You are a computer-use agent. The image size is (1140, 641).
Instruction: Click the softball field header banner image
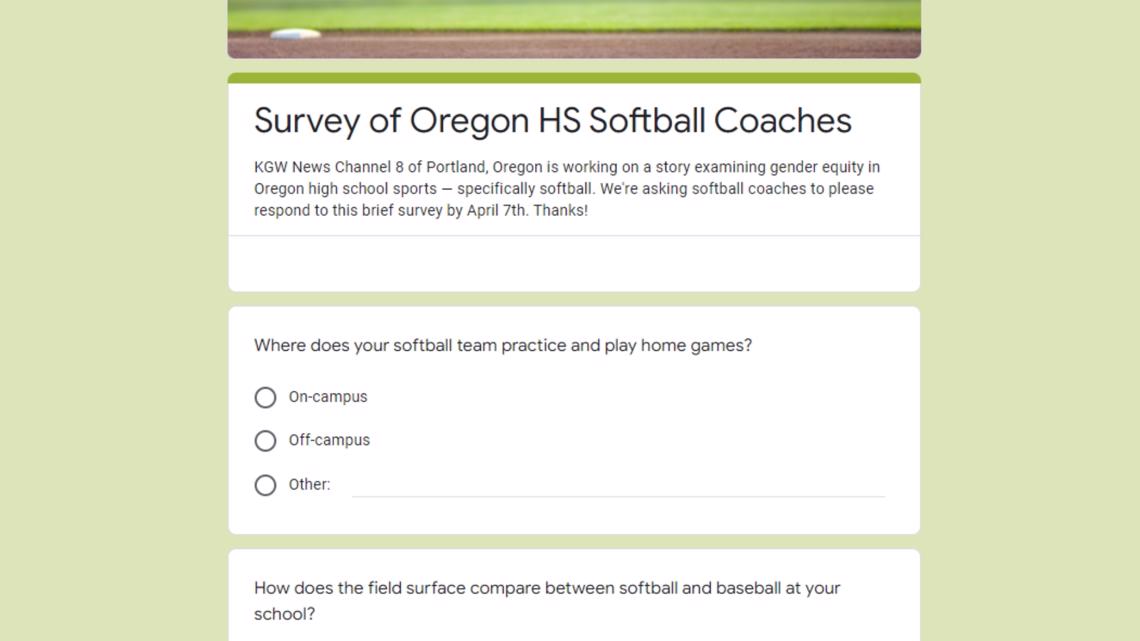point(574,29)
